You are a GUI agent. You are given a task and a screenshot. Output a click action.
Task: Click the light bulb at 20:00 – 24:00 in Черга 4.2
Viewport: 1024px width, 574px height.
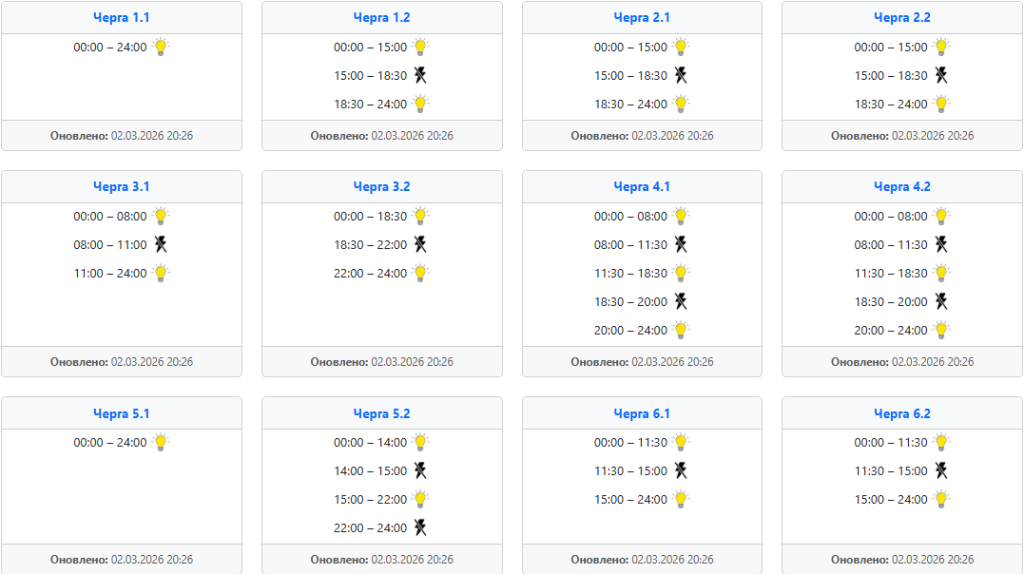[941, 330]
